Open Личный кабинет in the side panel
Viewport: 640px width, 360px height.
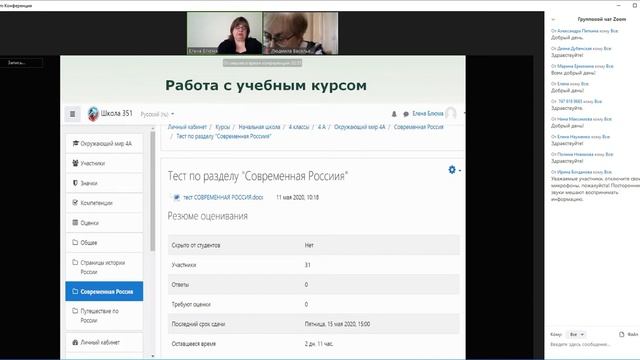click(x=104, y=342)
